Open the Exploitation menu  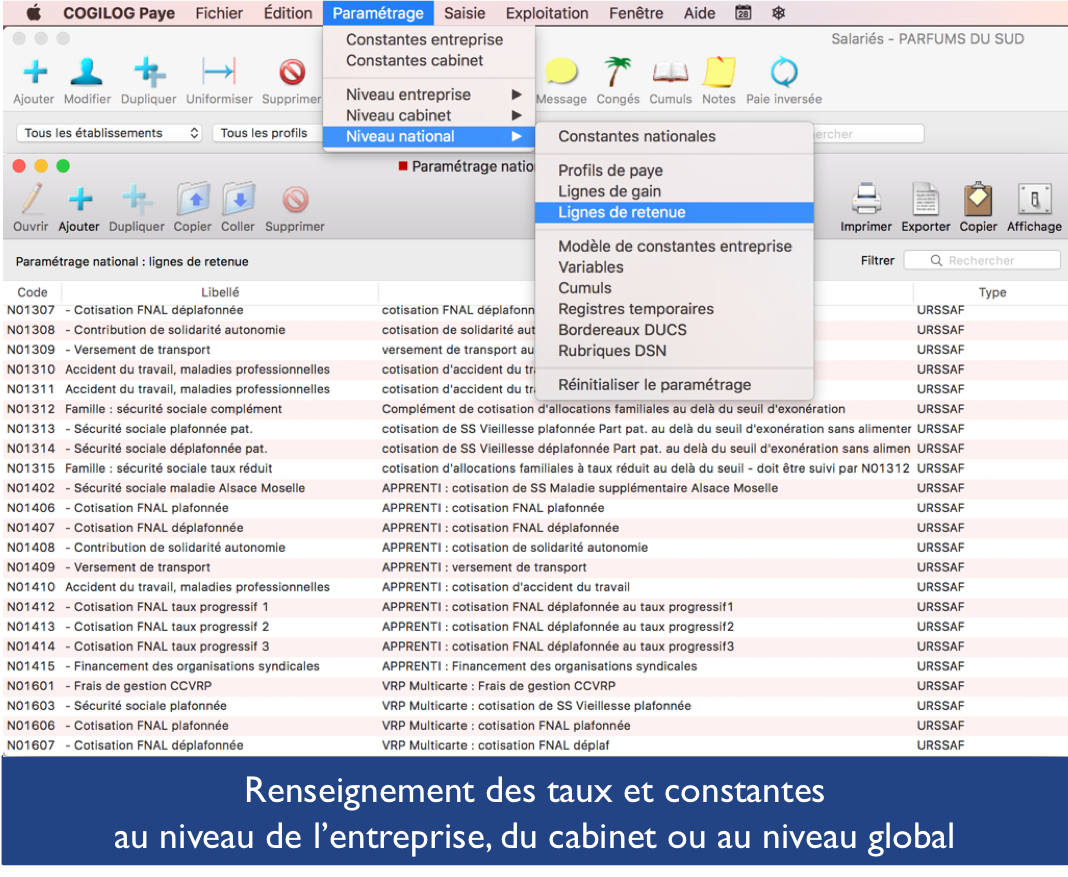click(547, 13)
